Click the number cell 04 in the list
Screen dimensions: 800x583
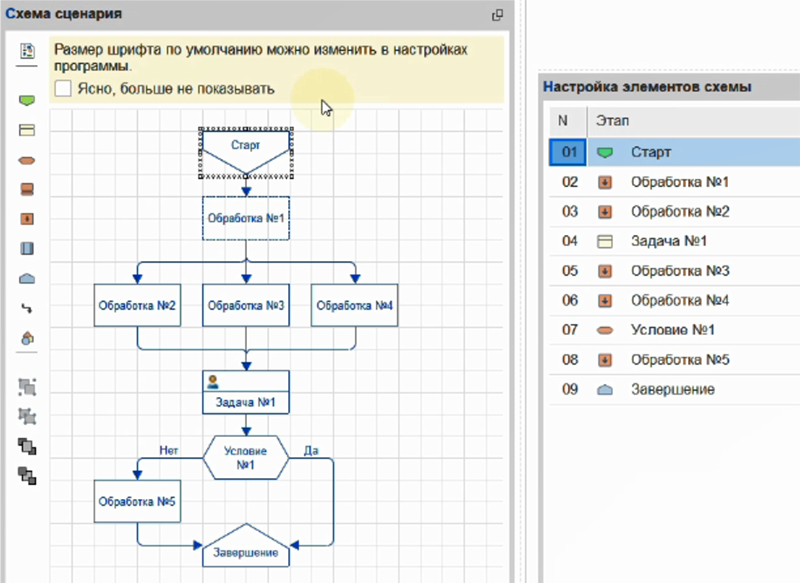[x=569, y=241]
